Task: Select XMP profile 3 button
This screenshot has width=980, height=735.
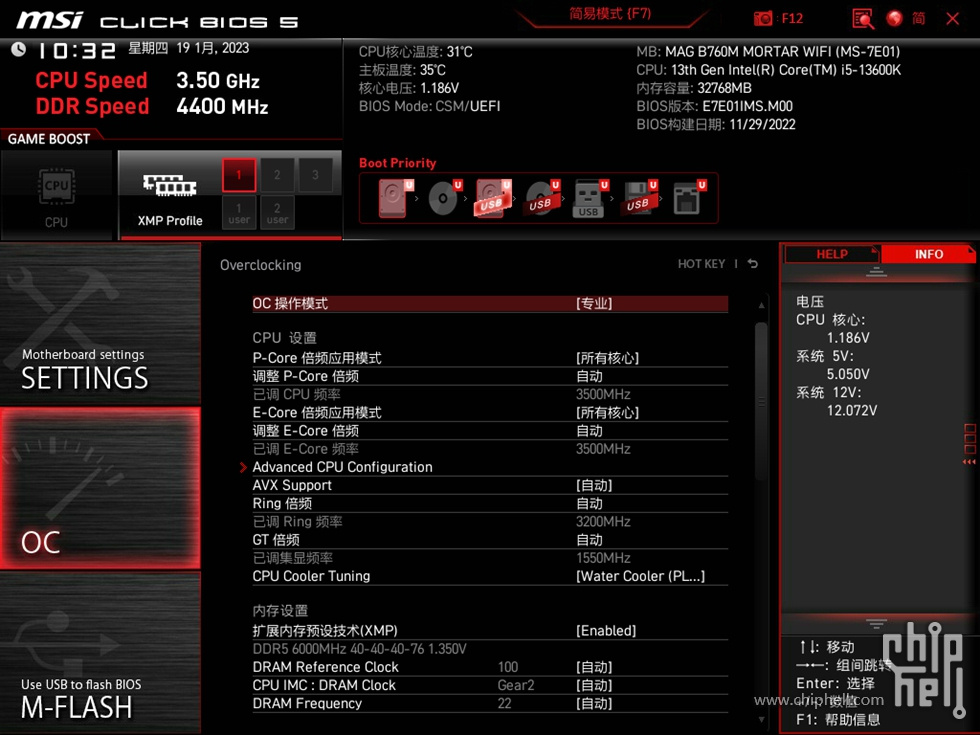Action: coord(315,175)
